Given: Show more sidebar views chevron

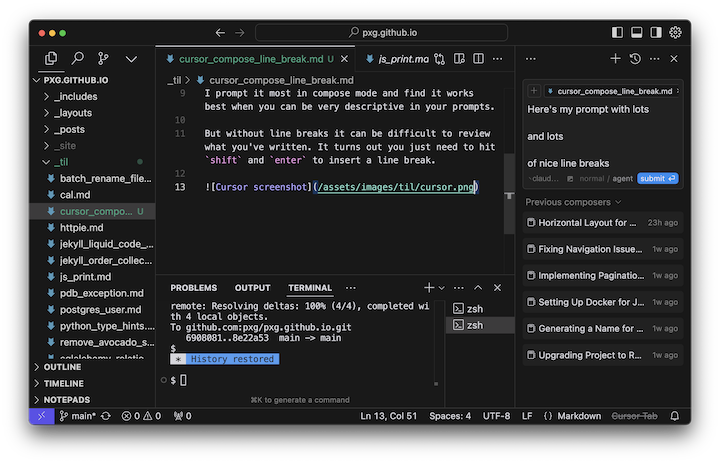Looking at the screenshot, I should tap(131, 59).
